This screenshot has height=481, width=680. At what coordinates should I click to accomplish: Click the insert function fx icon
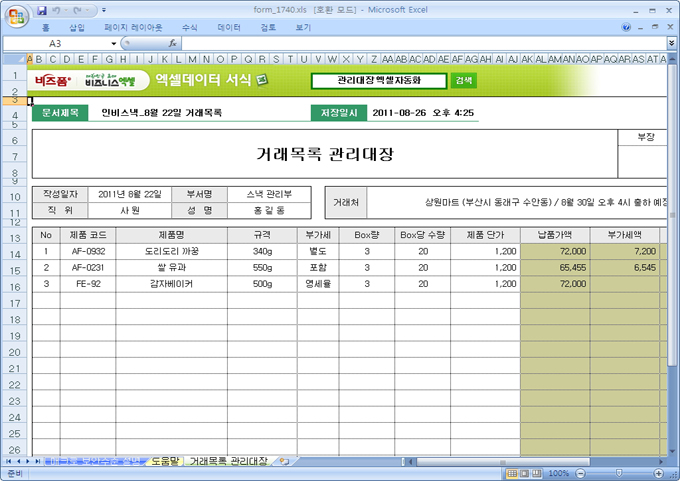[173, 43]
